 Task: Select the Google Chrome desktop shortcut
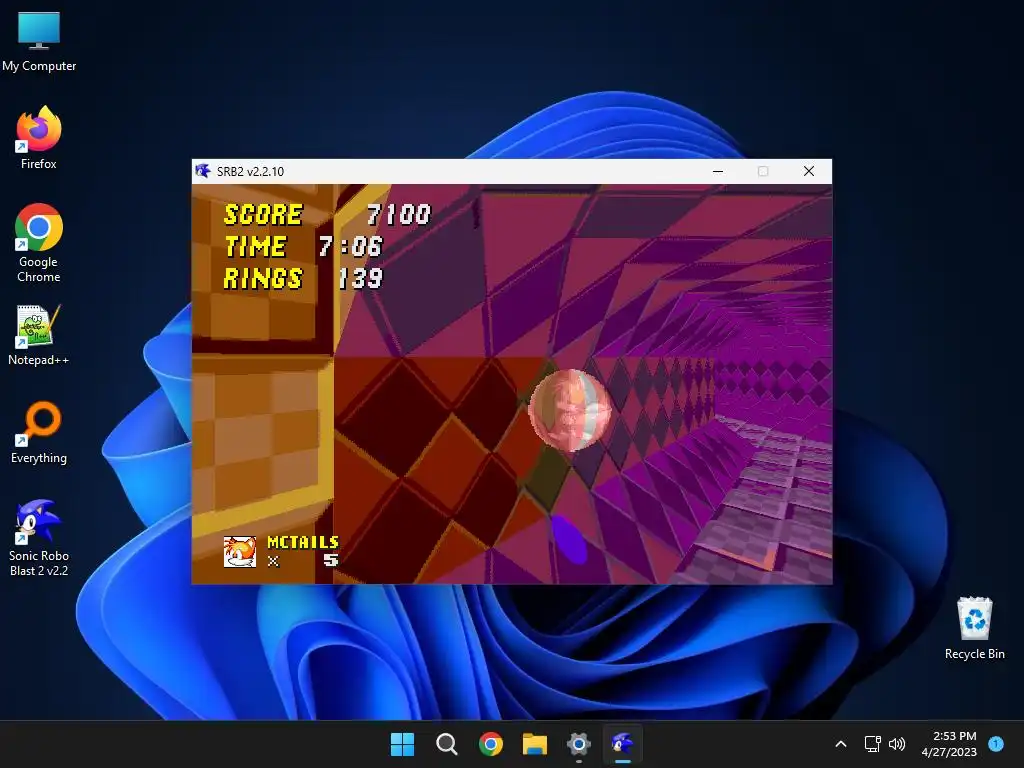39,243
